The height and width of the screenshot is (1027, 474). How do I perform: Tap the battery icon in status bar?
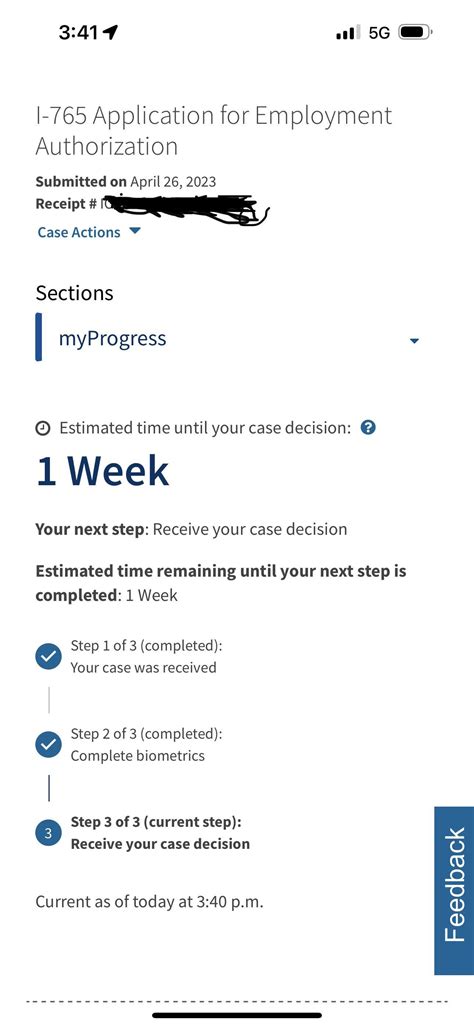pos(415,32)
